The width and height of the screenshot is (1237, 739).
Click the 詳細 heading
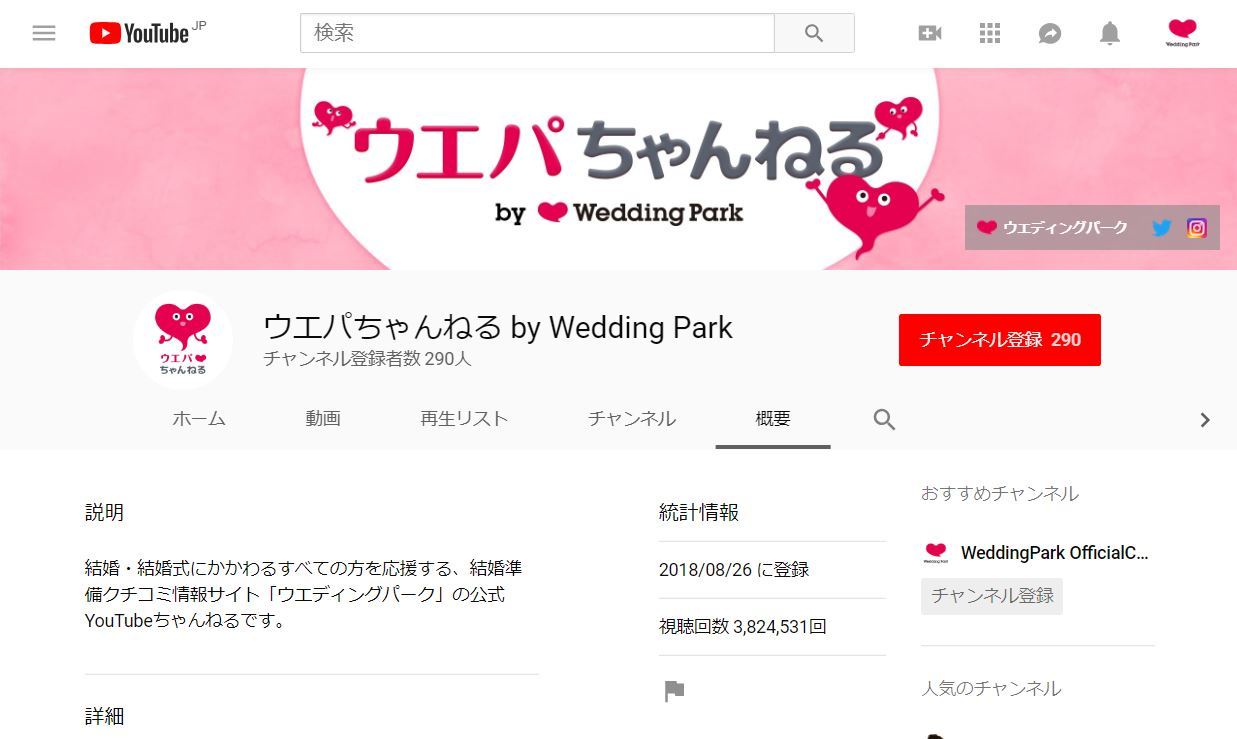point(104,716)
